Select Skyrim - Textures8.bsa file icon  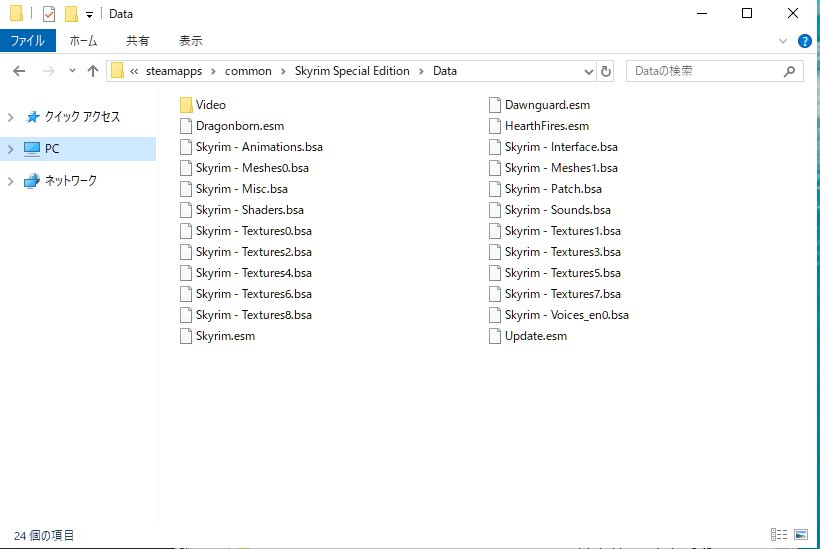click(186, 315)
